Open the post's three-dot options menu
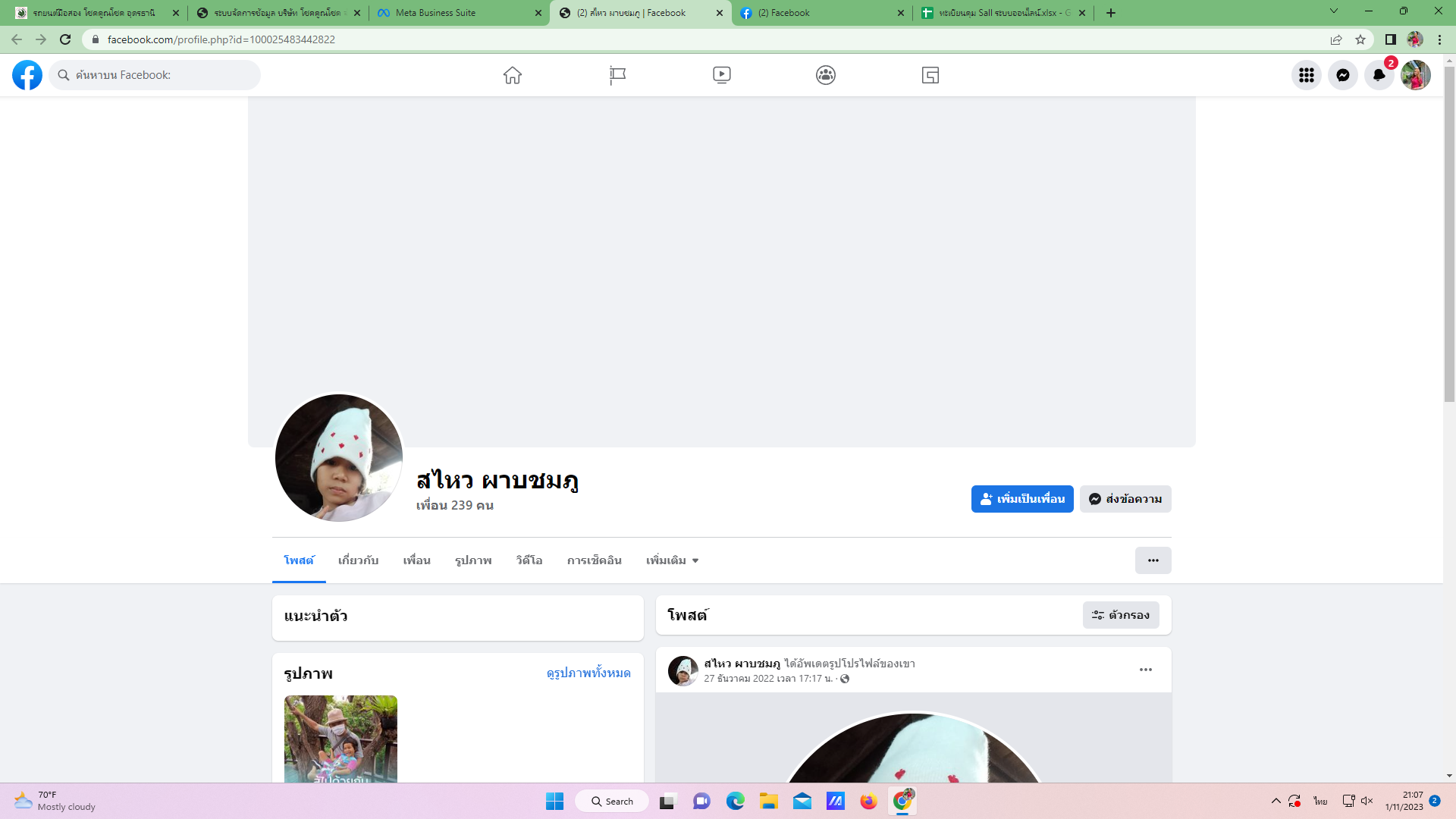This screenshot has height=819, width=1456. click(x=1145, y=670)
